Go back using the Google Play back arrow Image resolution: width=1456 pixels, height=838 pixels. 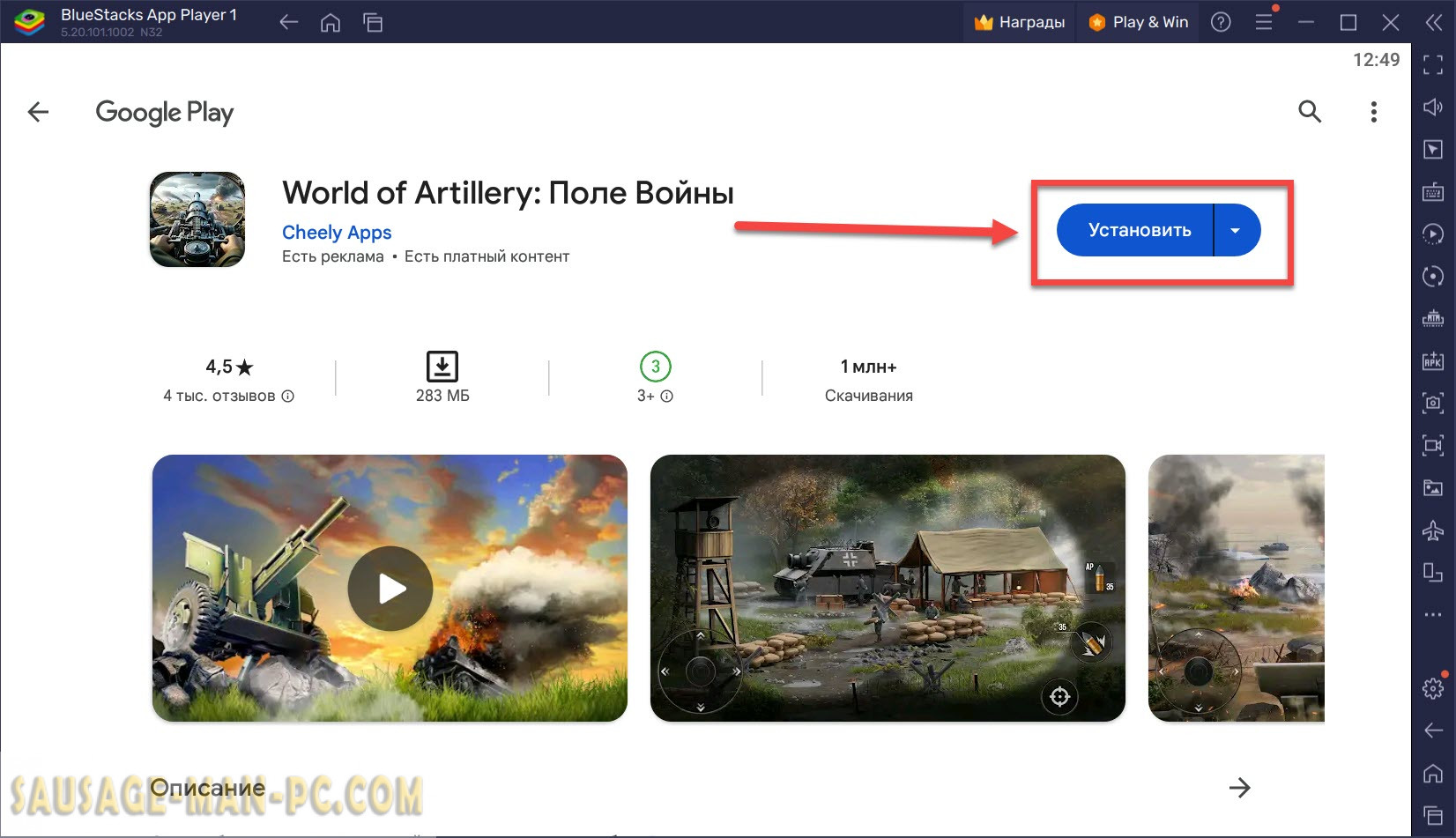click(38, 112)
